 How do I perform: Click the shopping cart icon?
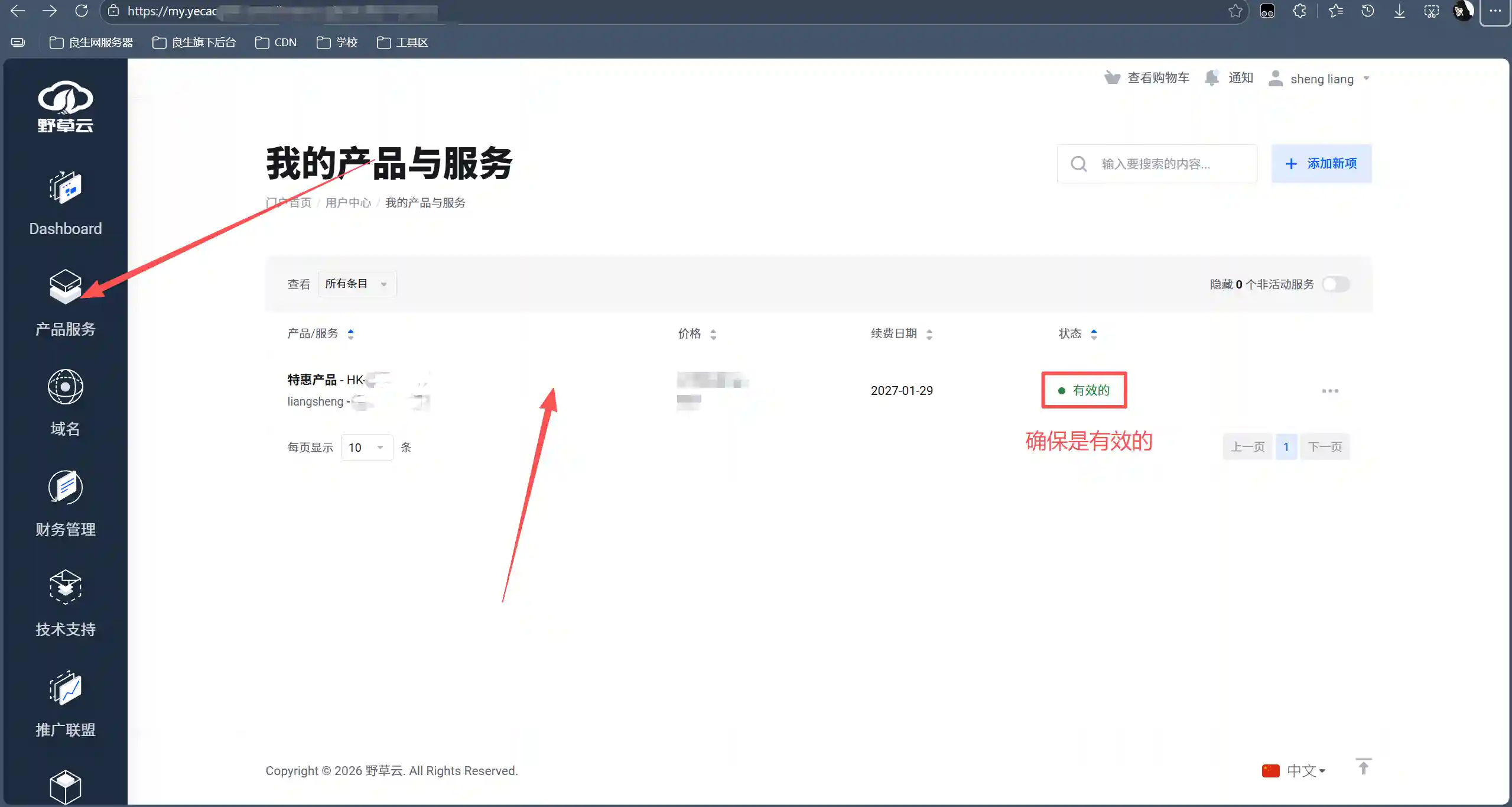(1112, 78)
